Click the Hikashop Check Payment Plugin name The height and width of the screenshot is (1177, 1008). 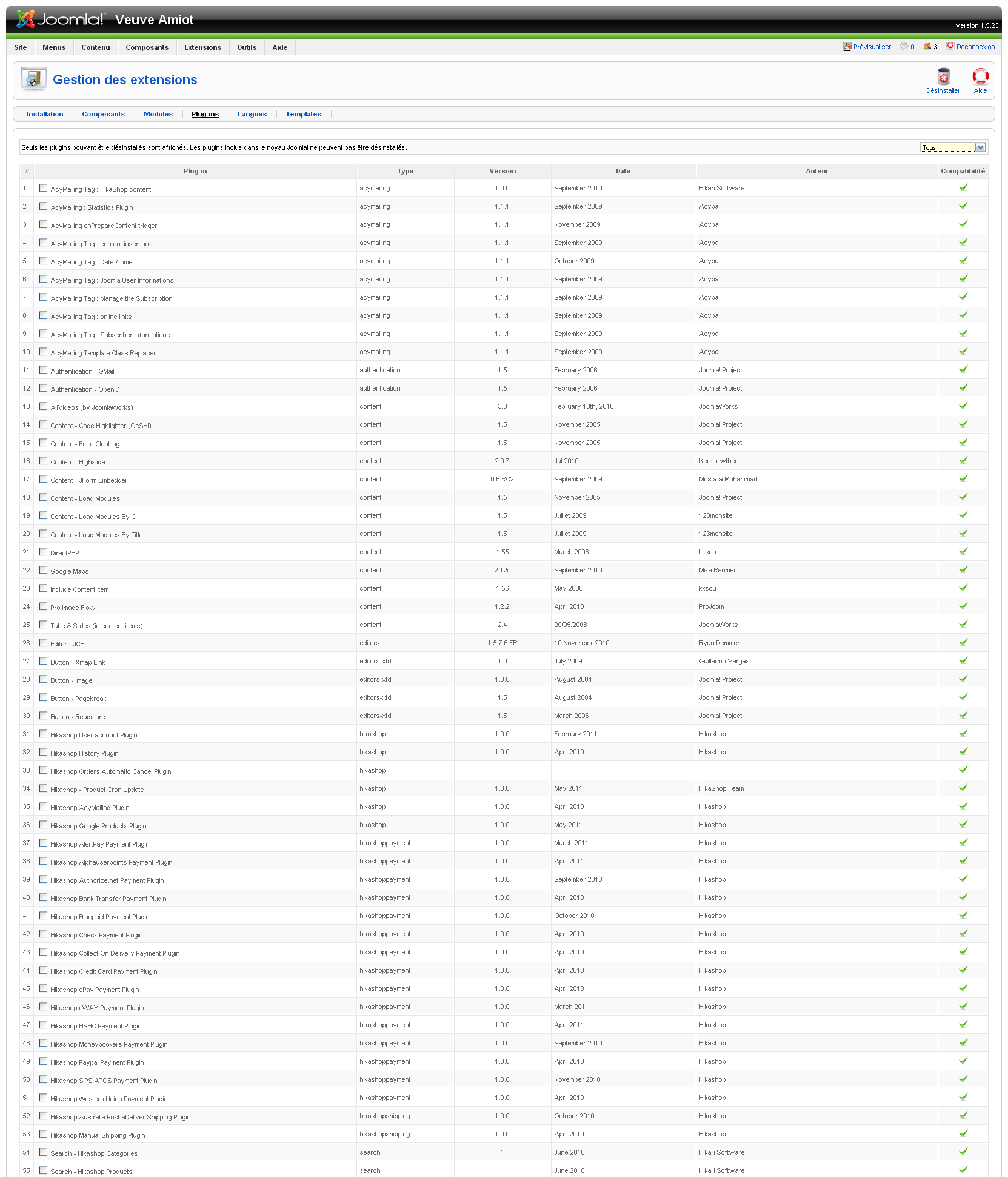(x=96, y=935)
